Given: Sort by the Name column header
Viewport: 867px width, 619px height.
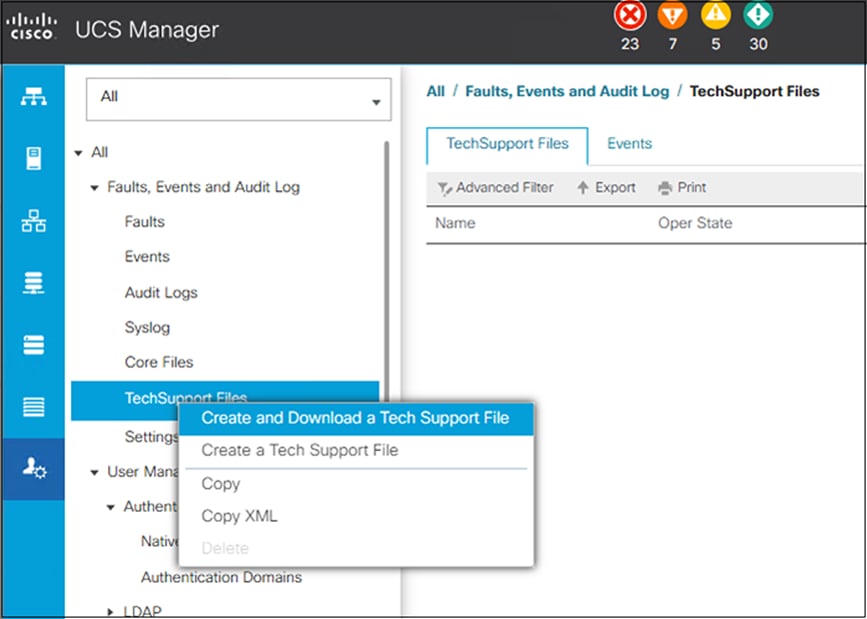Looking at the screenshot, I should [455, 223].
